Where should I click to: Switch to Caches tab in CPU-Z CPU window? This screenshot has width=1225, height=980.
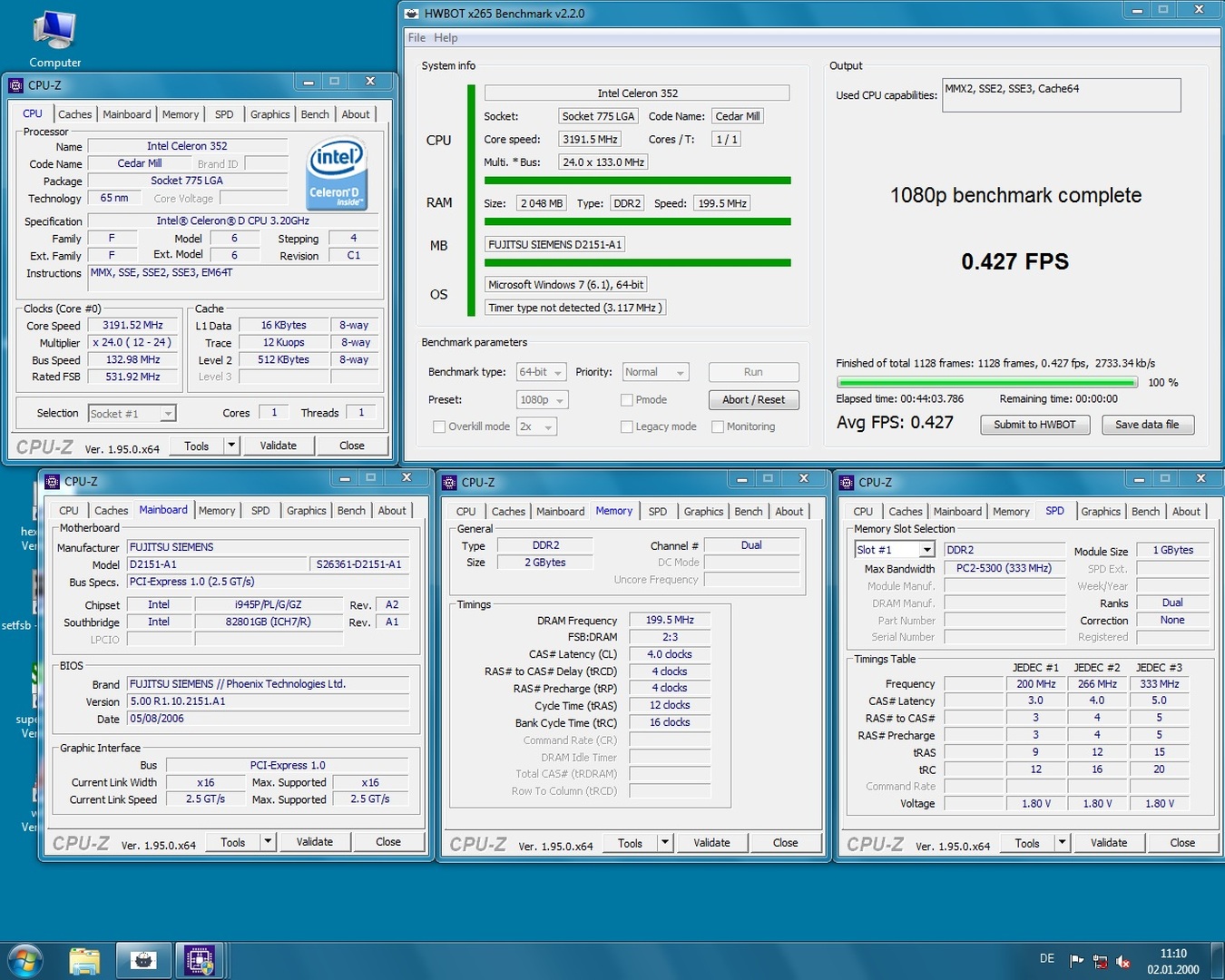(74, 114)
